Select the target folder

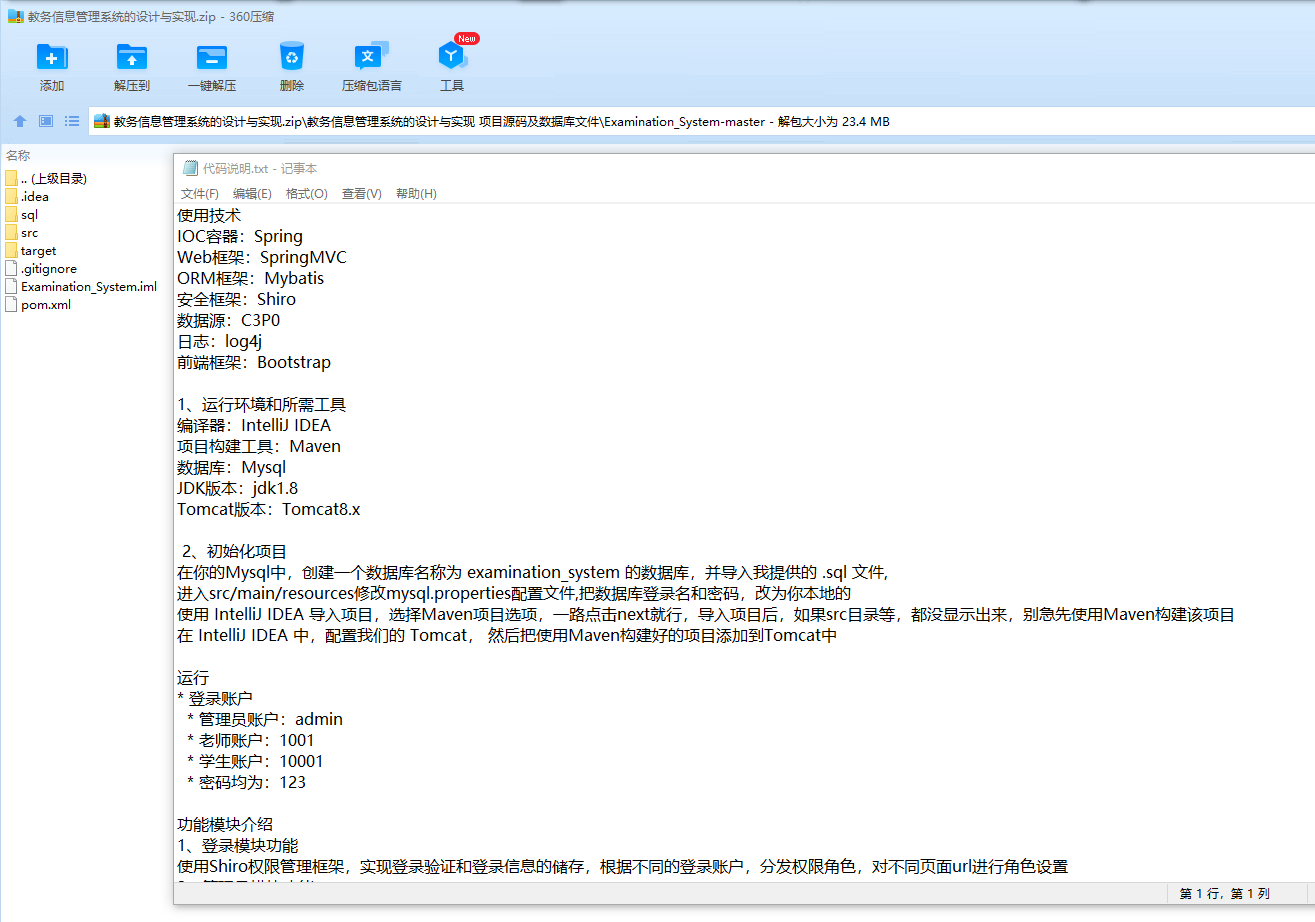point(31,251)
